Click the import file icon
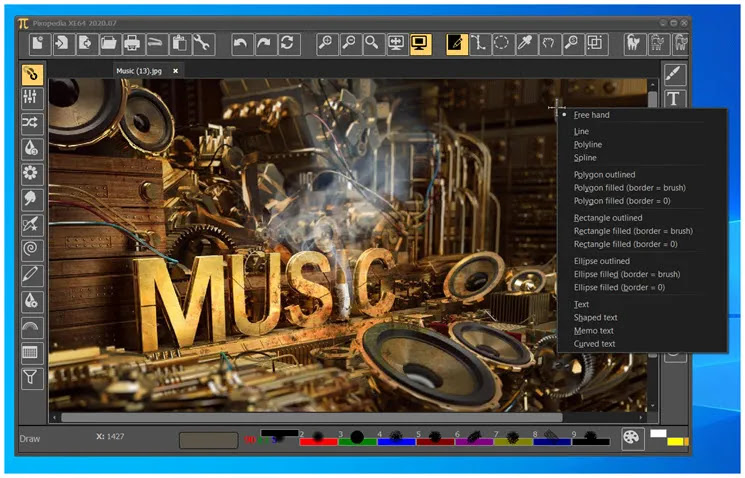745x478 pixels. [x=63, y=44]
